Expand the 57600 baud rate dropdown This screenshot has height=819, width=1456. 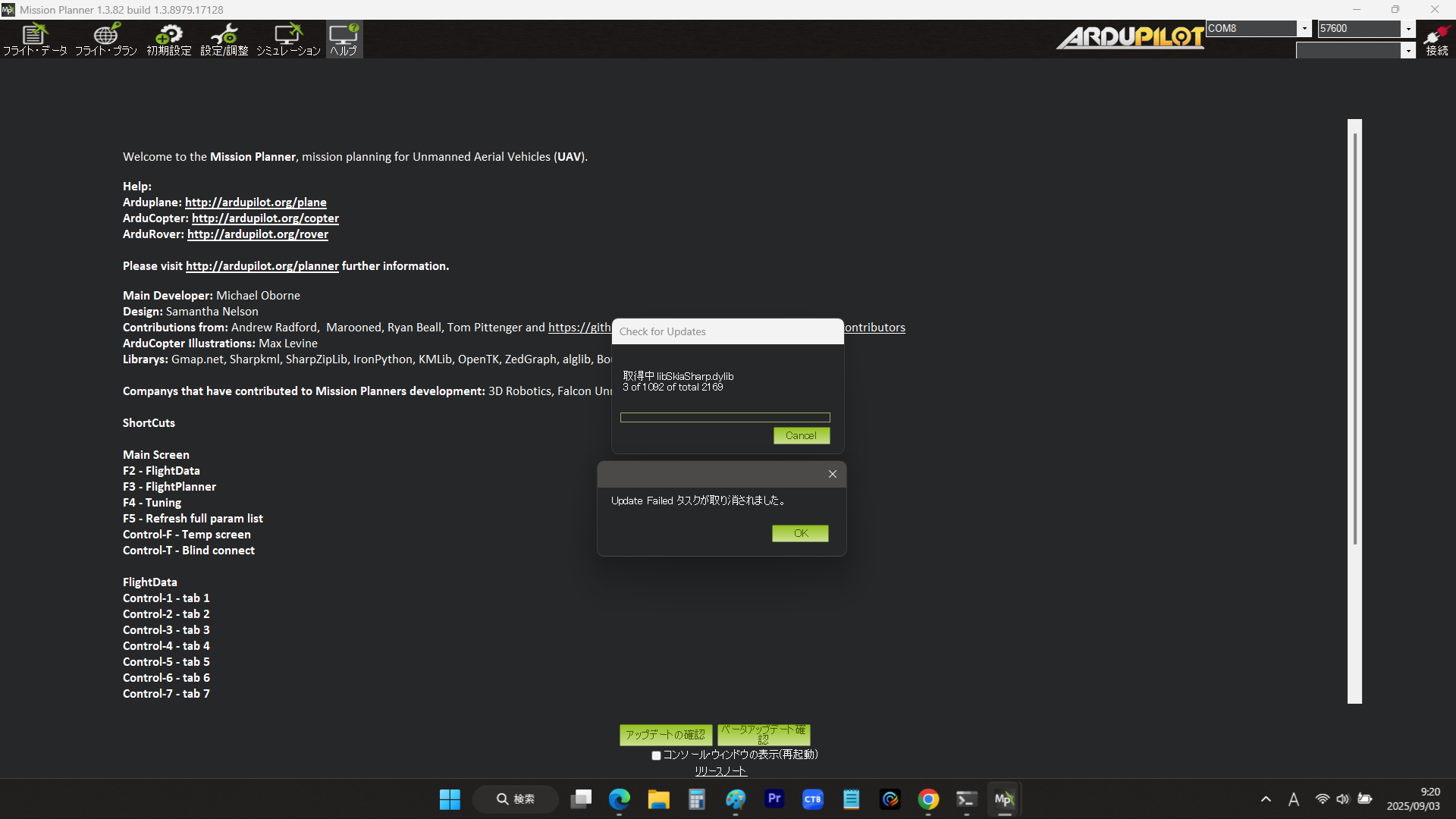(1408, 29)
